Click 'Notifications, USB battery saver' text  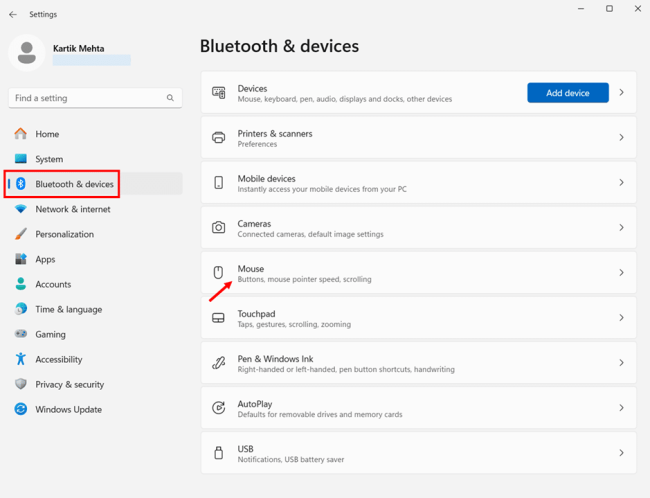coord(291,459)
